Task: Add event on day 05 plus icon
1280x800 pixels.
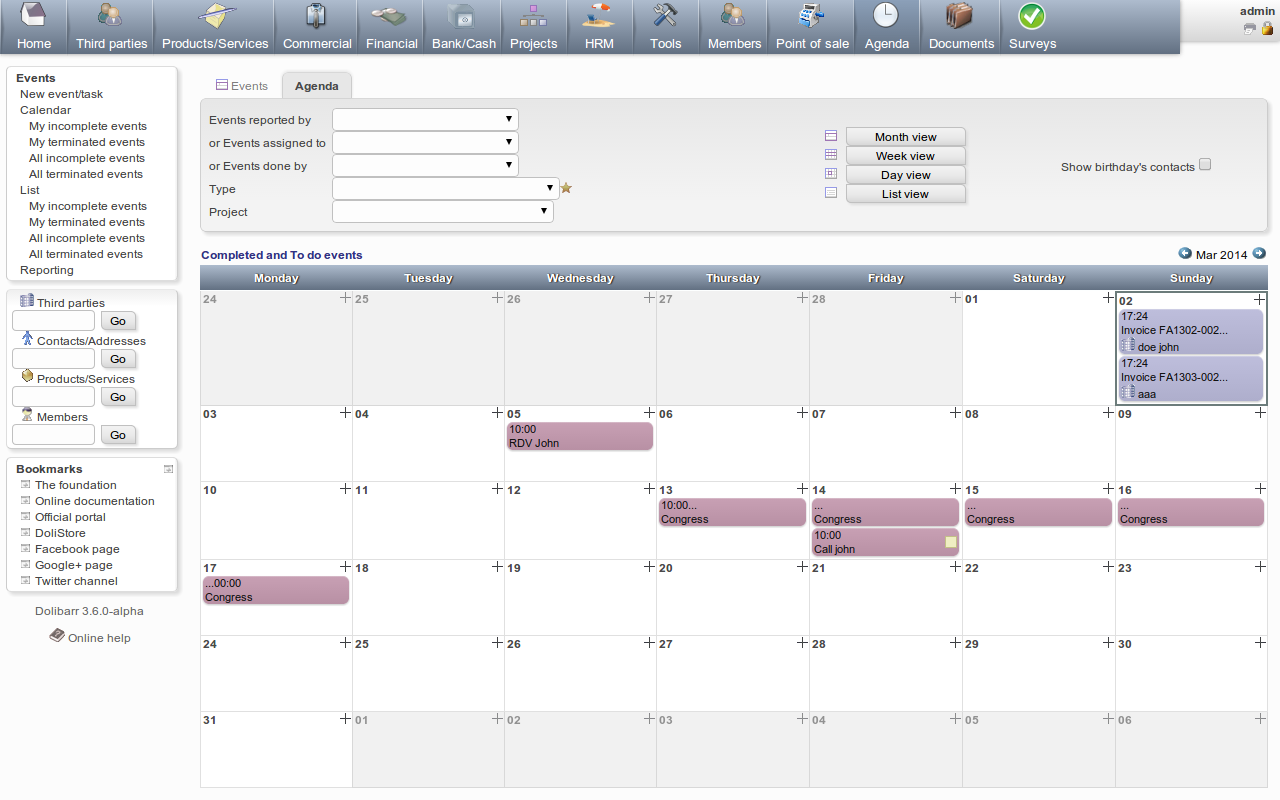Action: 650,412
